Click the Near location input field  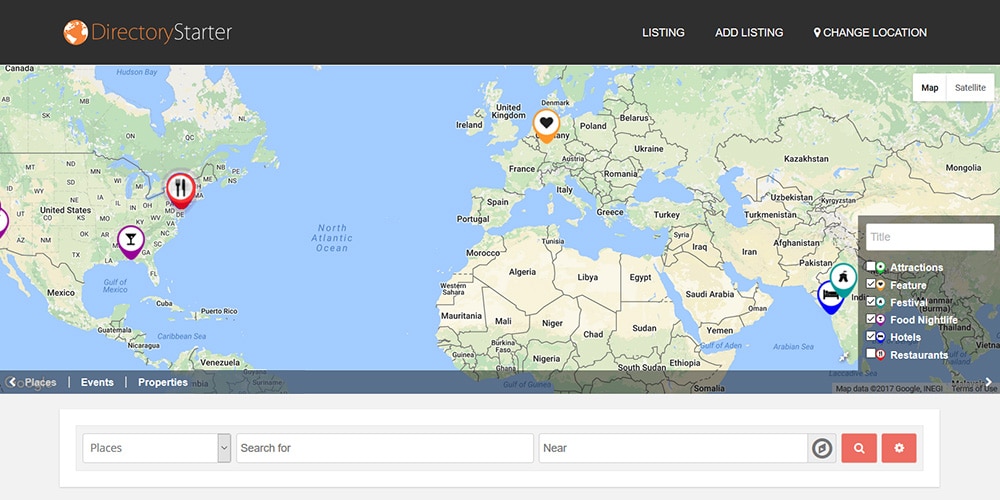673,448
